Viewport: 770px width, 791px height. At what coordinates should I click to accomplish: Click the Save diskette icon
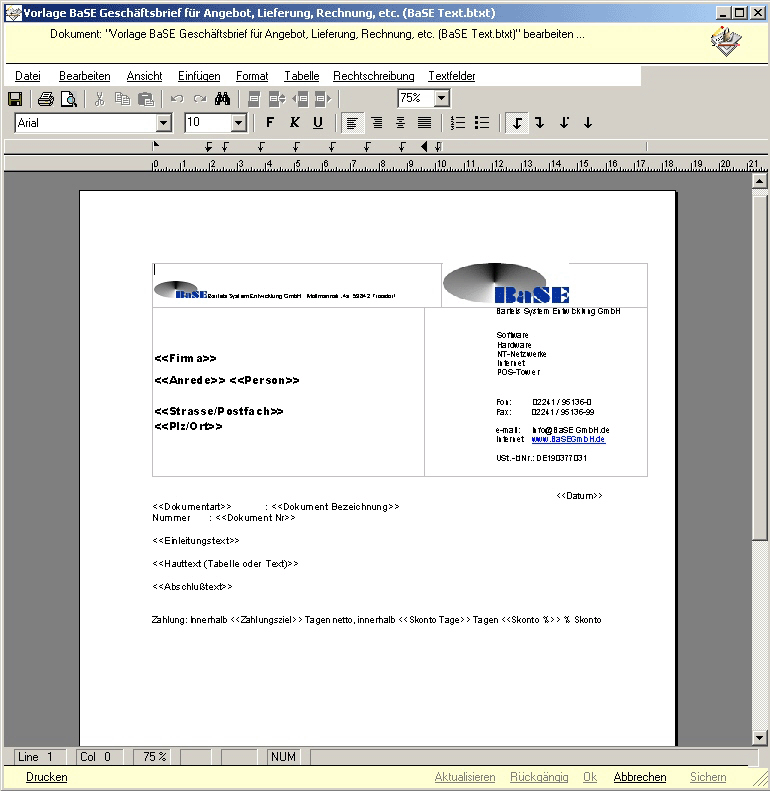[15, 99]
